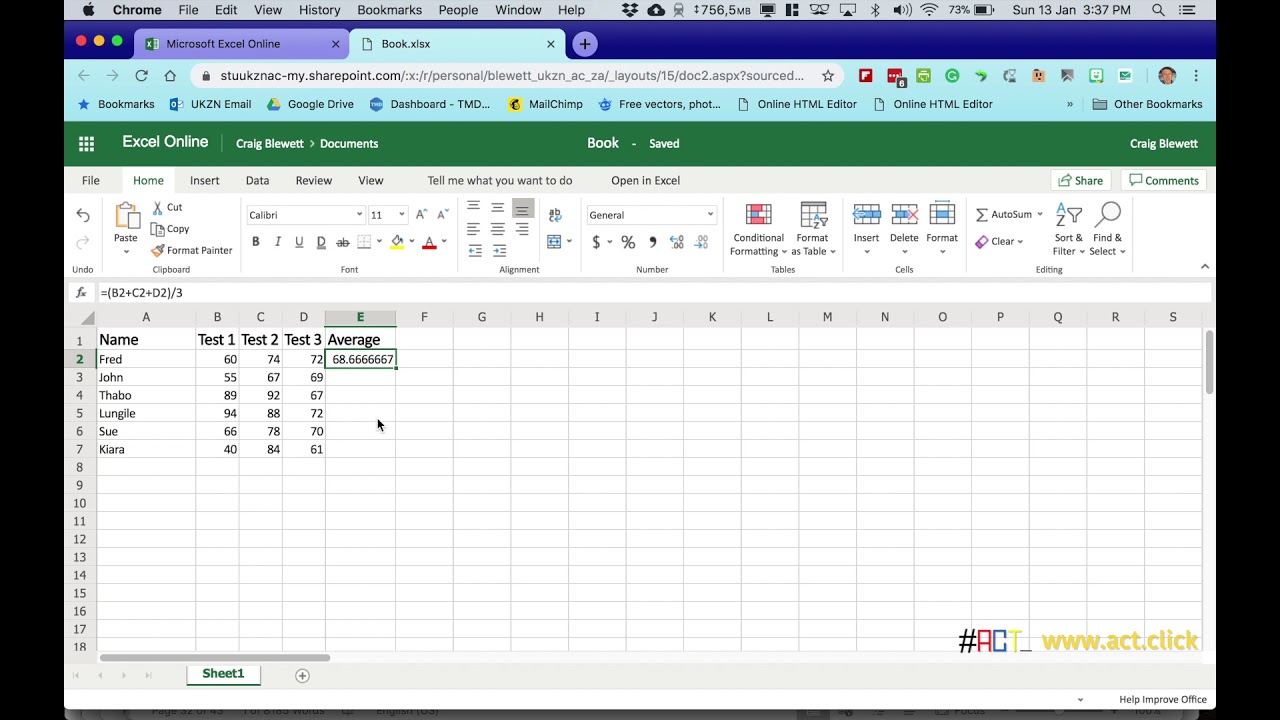Click the Paste clipboard icon
This screenshot has width=1280, height=720.
pyautogui.click(x=127, y=216)
